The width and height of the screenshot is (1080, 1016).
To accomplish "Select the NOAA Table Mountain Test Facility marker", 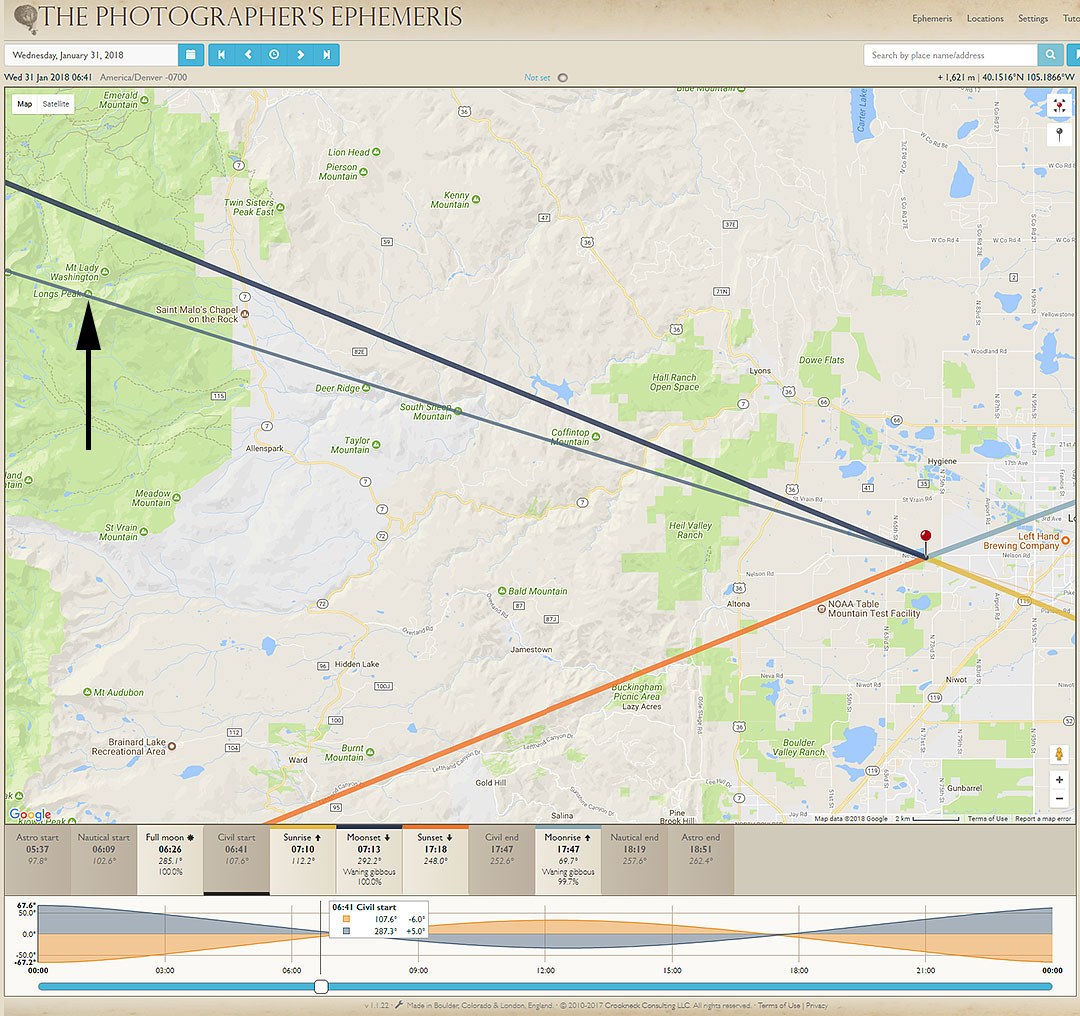I will [x=821, y=608].
